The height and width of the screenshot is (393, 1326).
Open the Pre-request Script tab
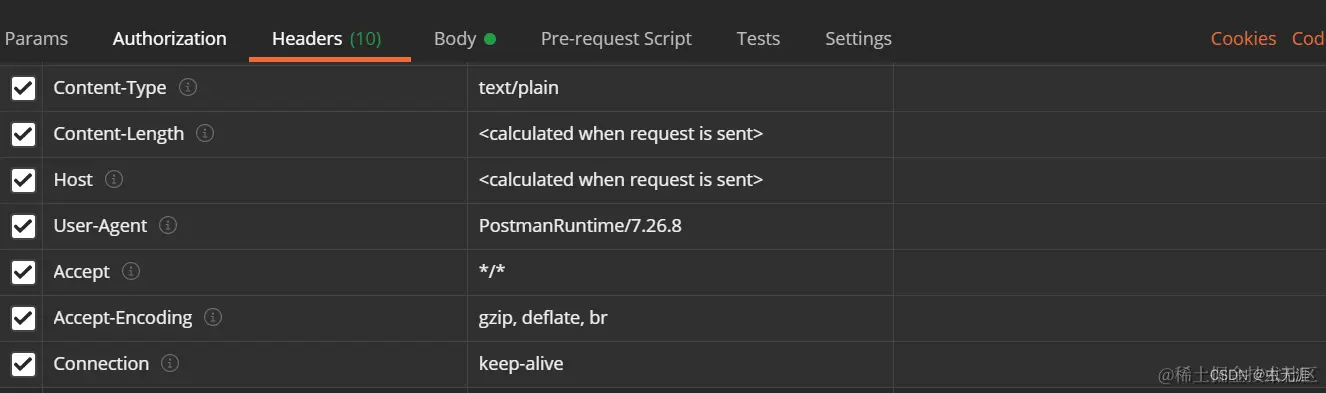[x=616, y=38]
